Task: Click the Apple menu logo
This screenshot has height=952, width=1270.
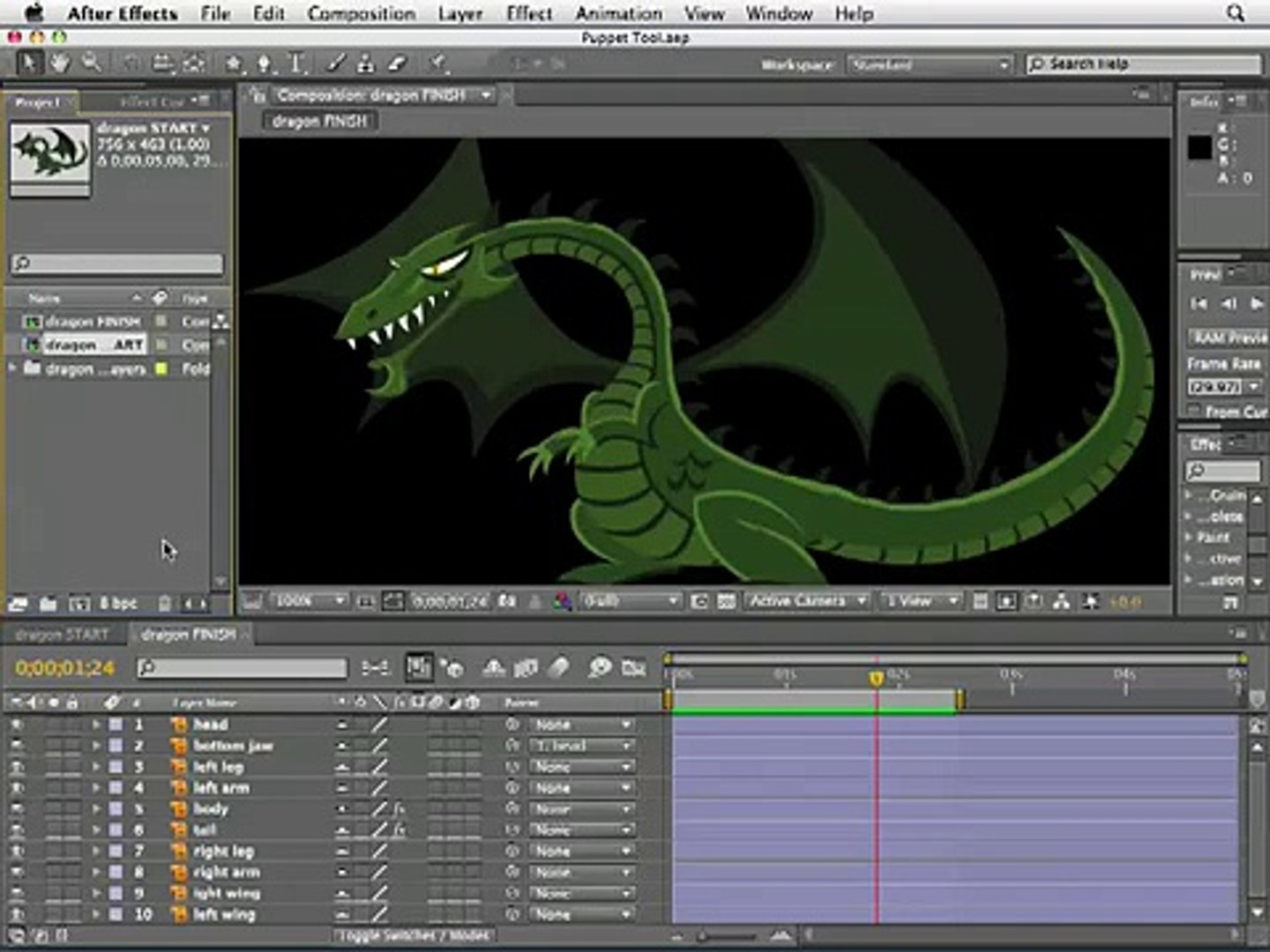Action: pos(34,13)
